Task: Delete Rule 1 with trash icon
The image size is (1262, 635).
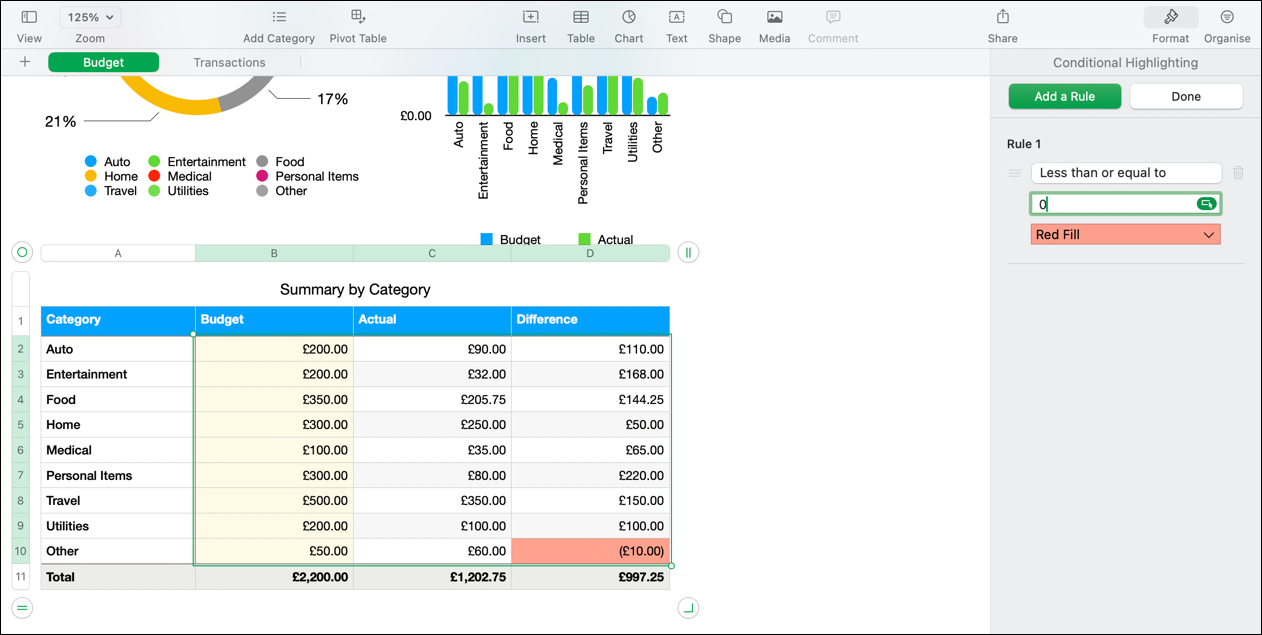Action: coord(1238,173)
